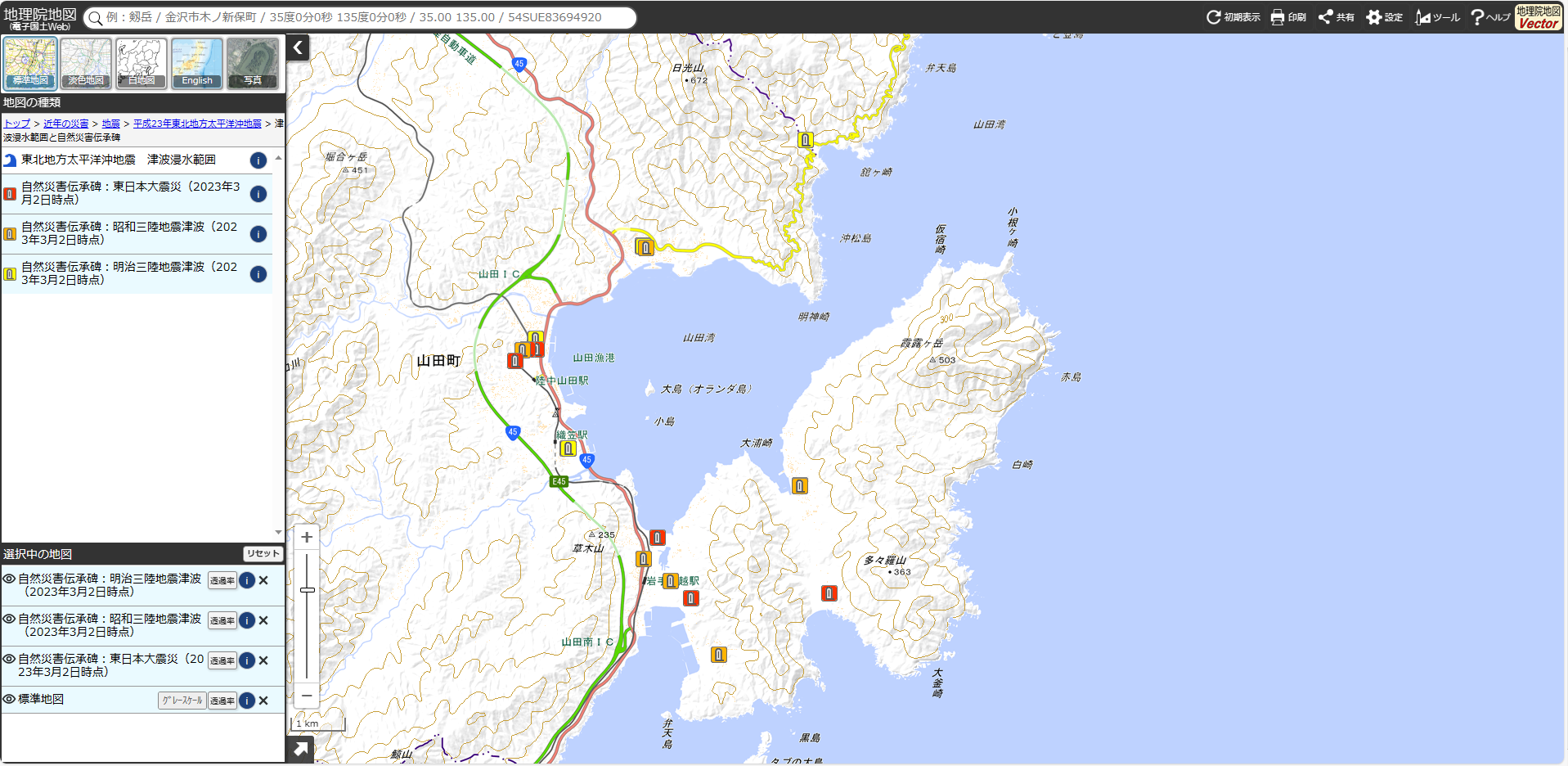This screenshot has height=766, width=1568.
Task: Show info for 東日本大震災 list layer
Action: pyautogui.click(x=258, y=194)
